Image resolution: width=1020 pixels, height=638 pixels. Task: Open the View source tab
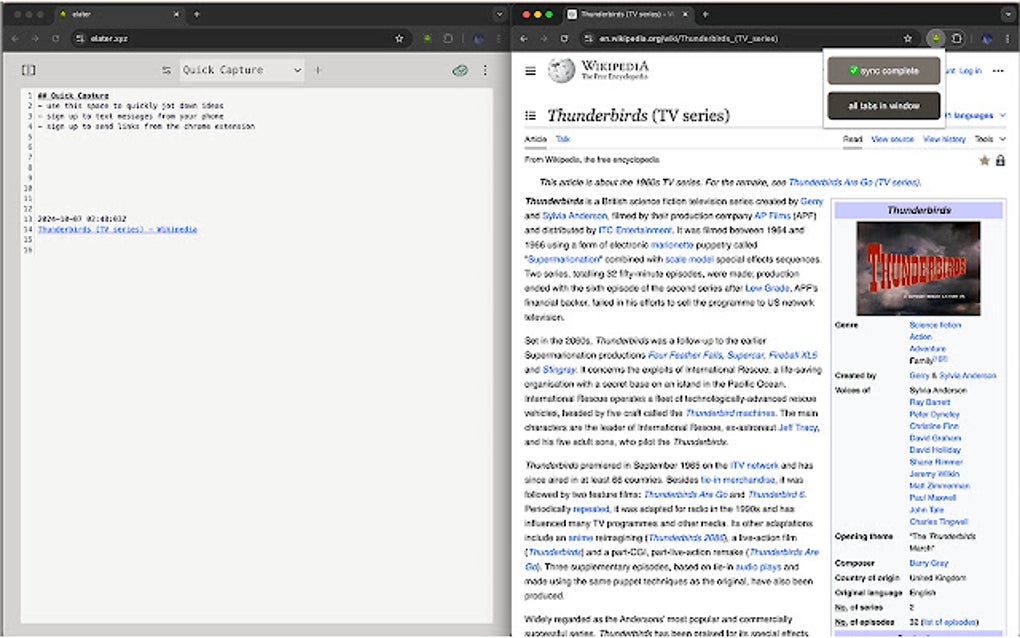click(892, 139)
